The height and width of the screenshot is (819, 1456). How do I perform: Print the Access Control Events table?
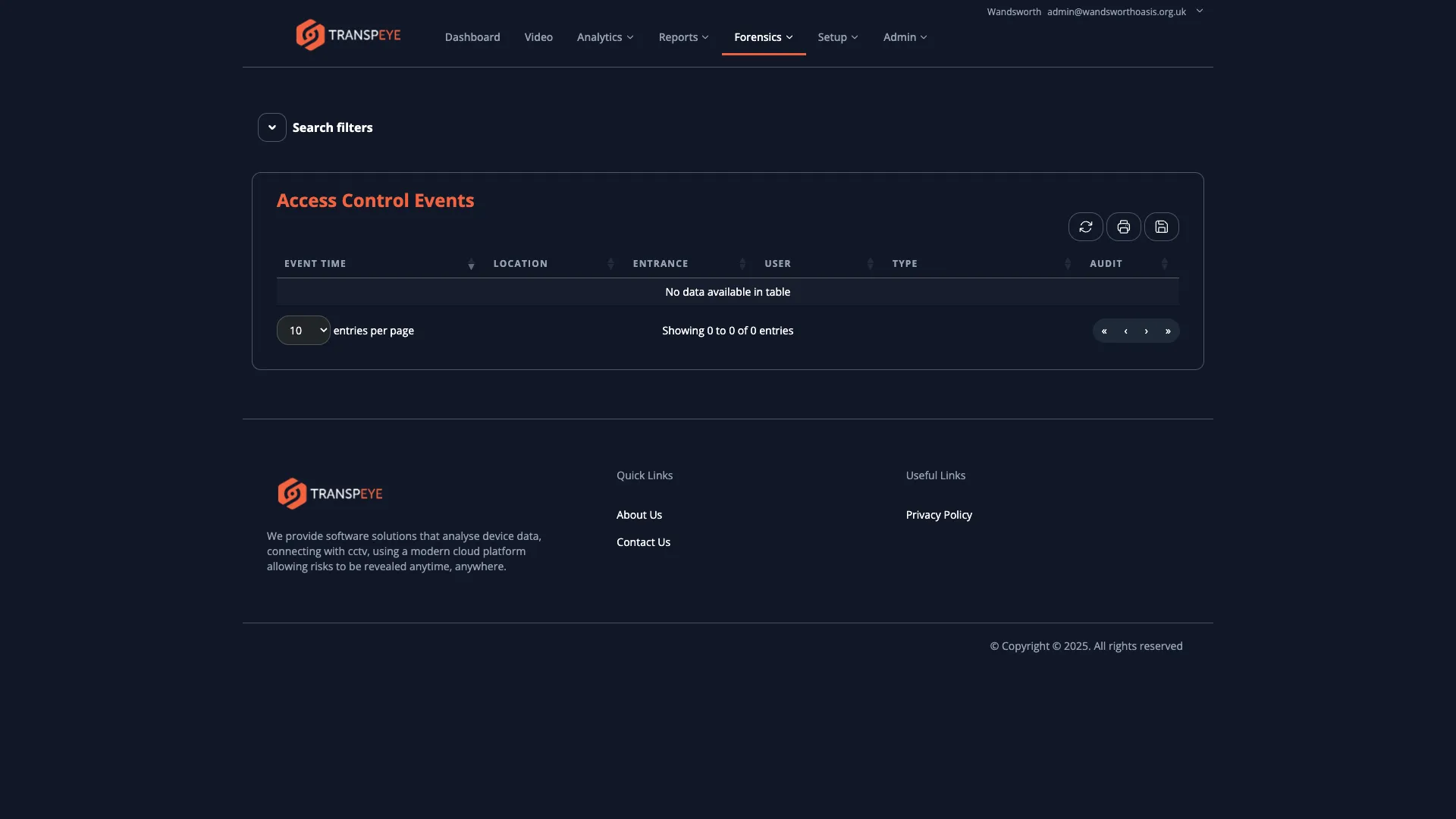tap(1124, 227)
